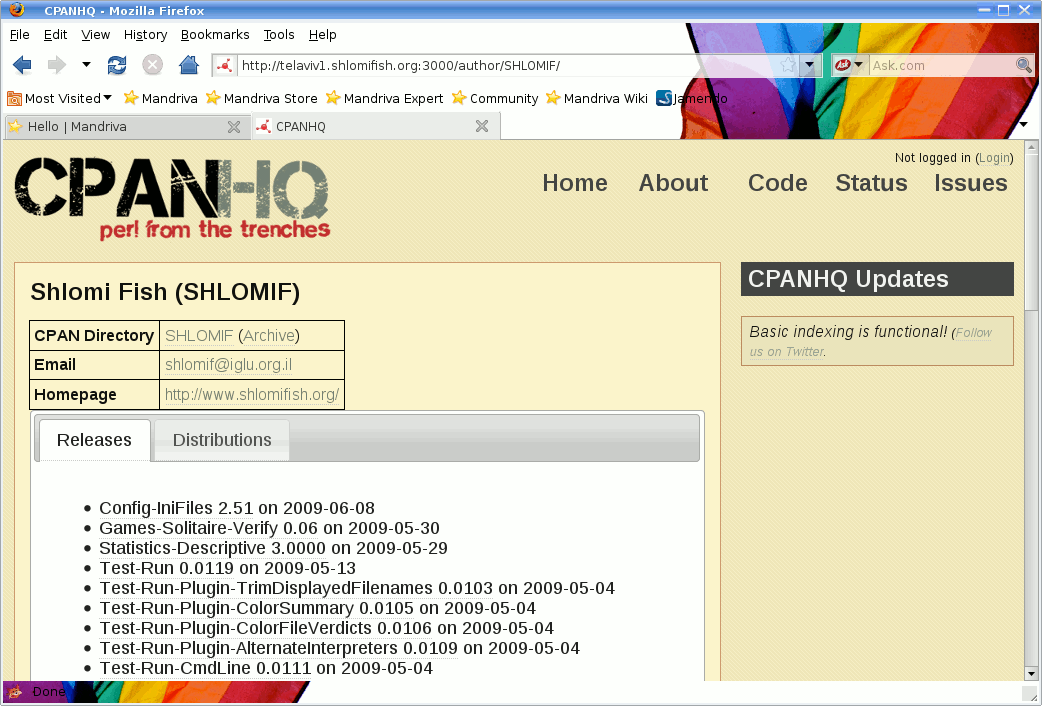
Task: Open the Tools menu
Action: [x=278, y=35]
